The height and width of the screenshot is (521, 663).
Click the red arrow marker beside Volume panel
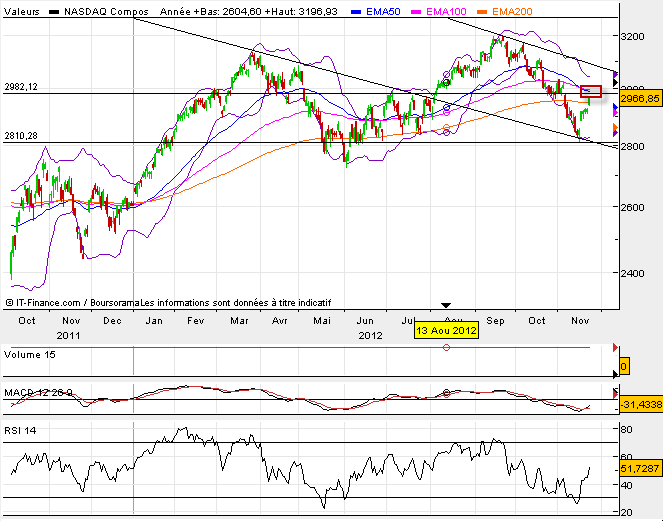pos(615,347)
